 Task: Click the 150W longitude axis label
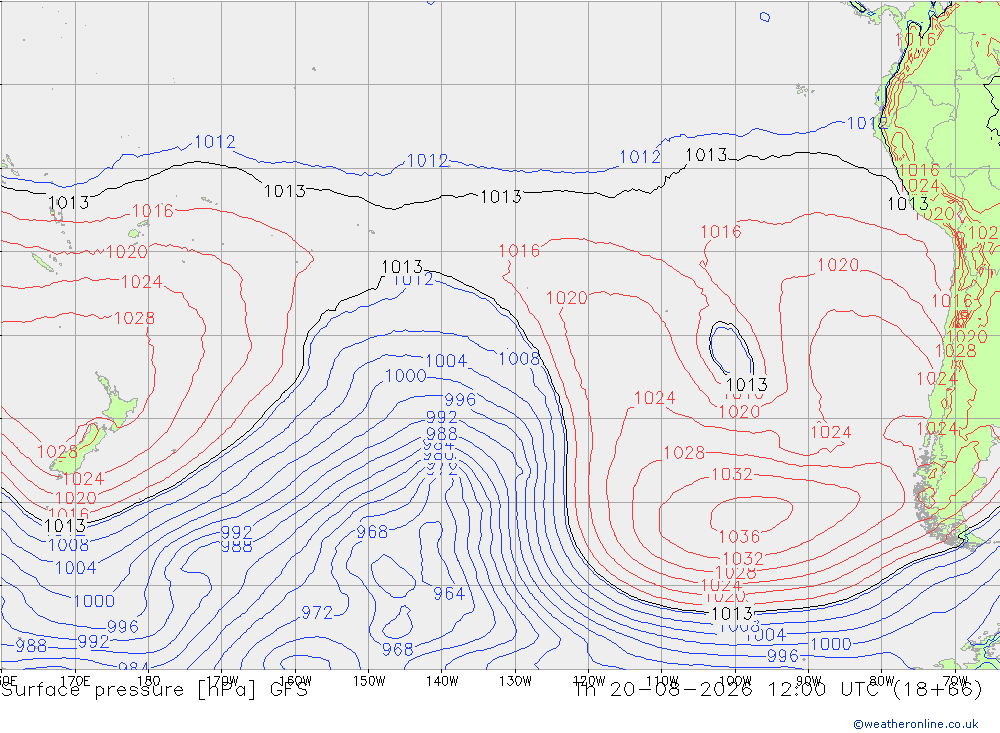point(369,681)
